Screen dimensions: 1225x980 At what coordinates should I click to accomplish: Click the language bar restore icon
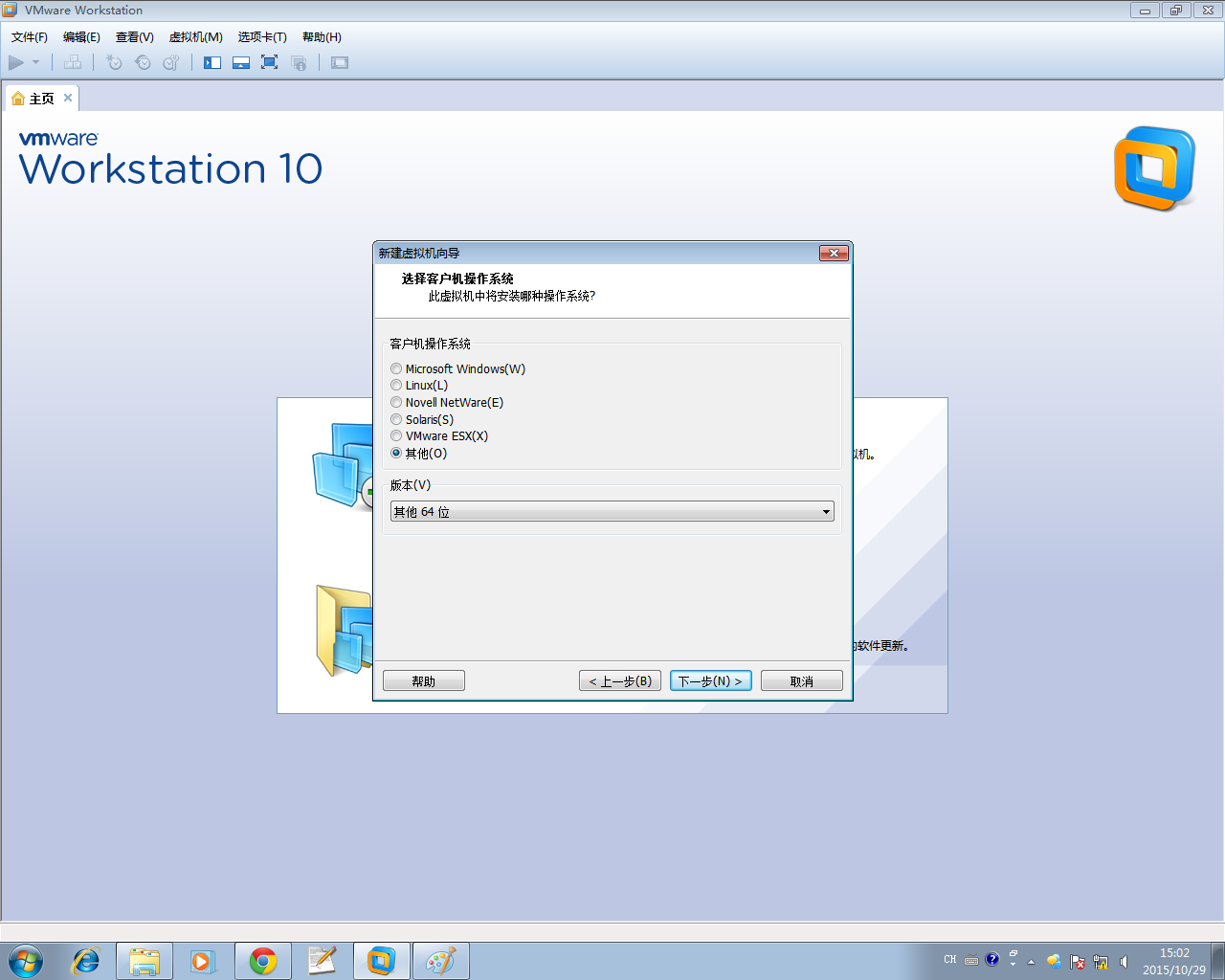1013,954
